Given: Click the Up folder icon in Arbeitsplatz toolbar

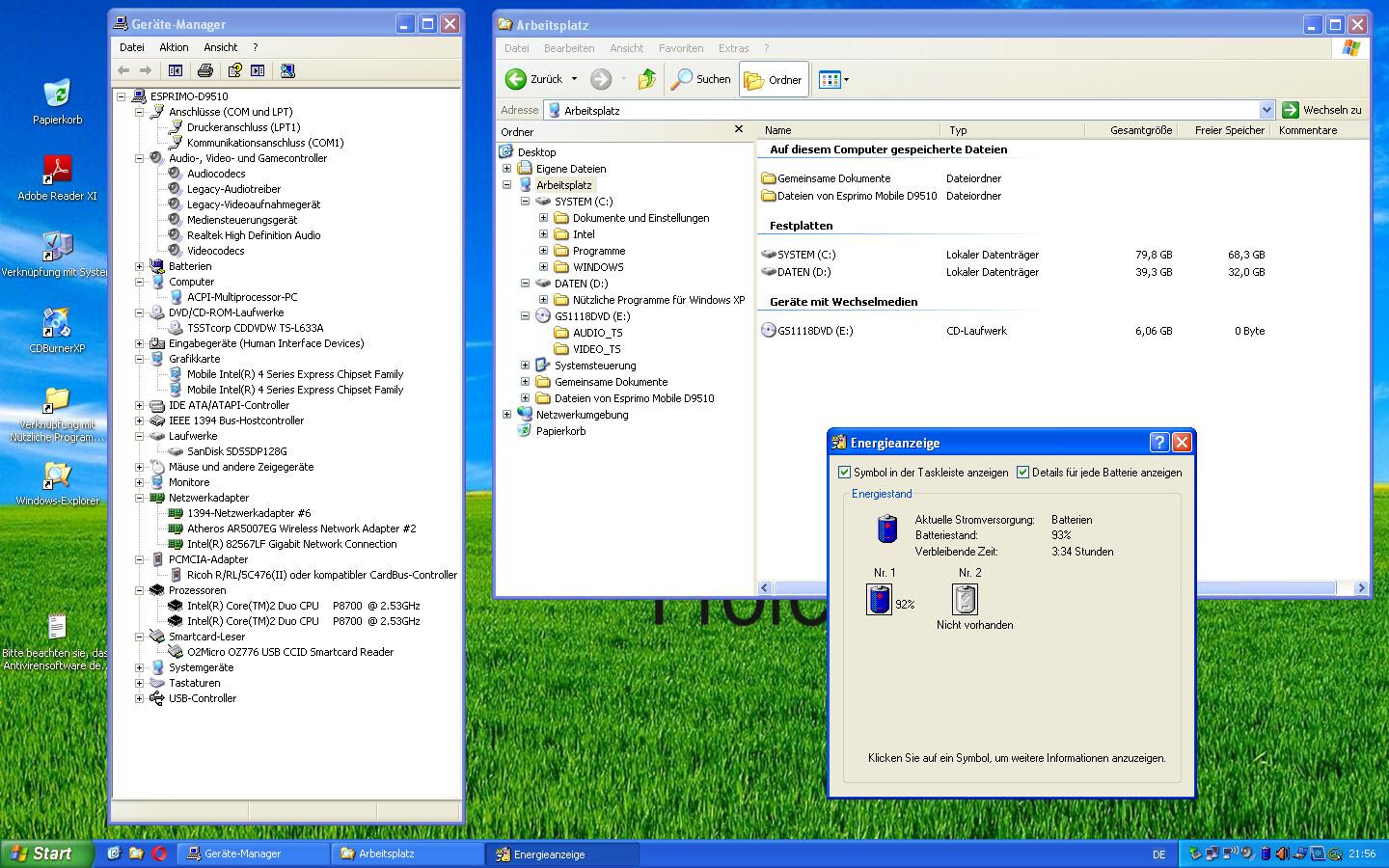Looking at the screenshot, I should pos(646,79).
